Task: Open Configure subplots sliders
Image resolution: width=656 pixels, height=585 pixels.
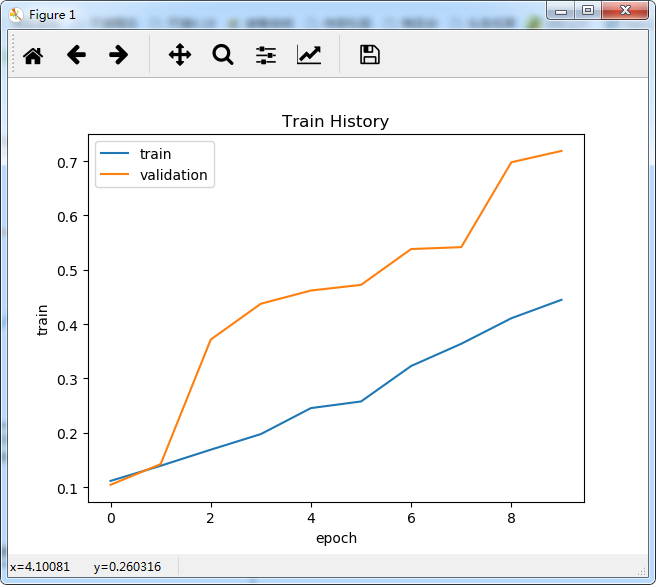Action: [266, 55]
